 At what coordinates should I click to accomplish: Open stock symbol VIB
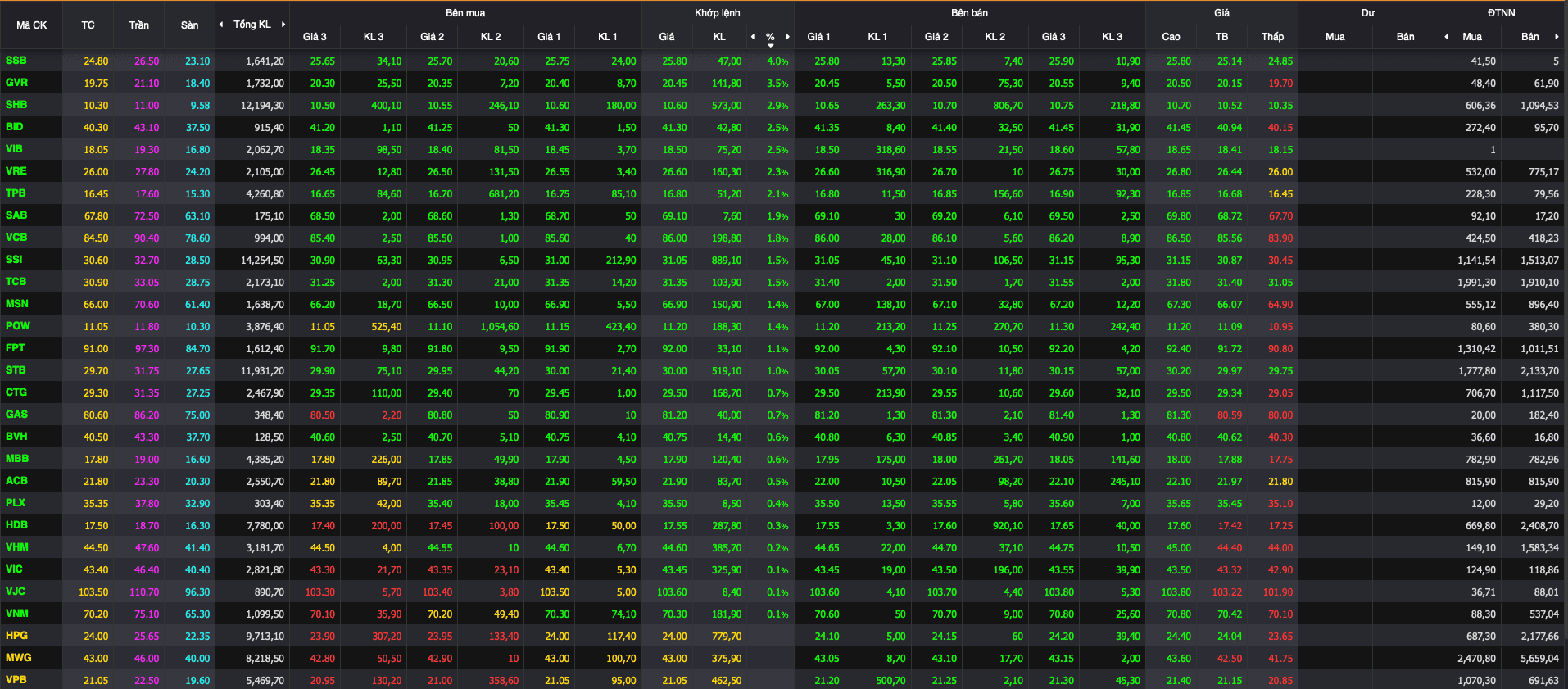pyautogui.click(x=14, y=149)
